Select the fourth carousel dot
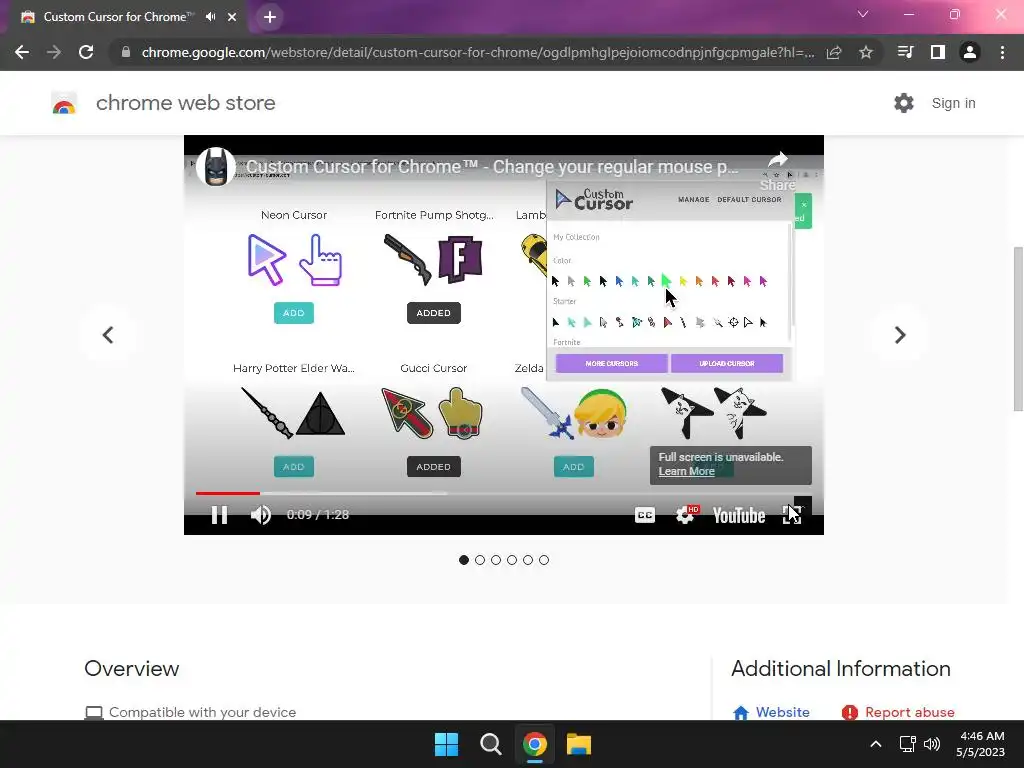1024x768 pixels. [x=512, y=560]
